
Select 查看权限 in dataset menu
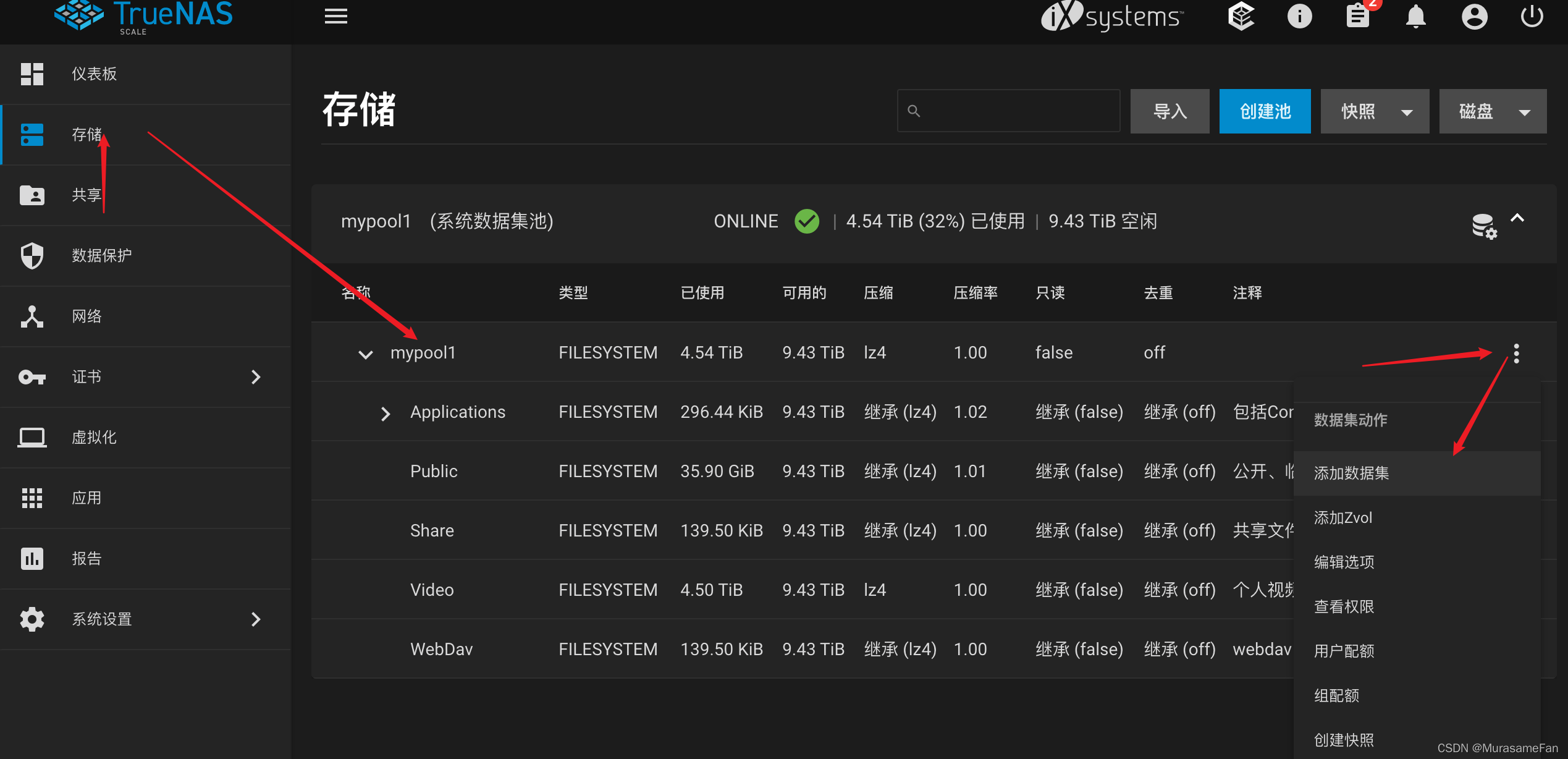point(1344,607)
